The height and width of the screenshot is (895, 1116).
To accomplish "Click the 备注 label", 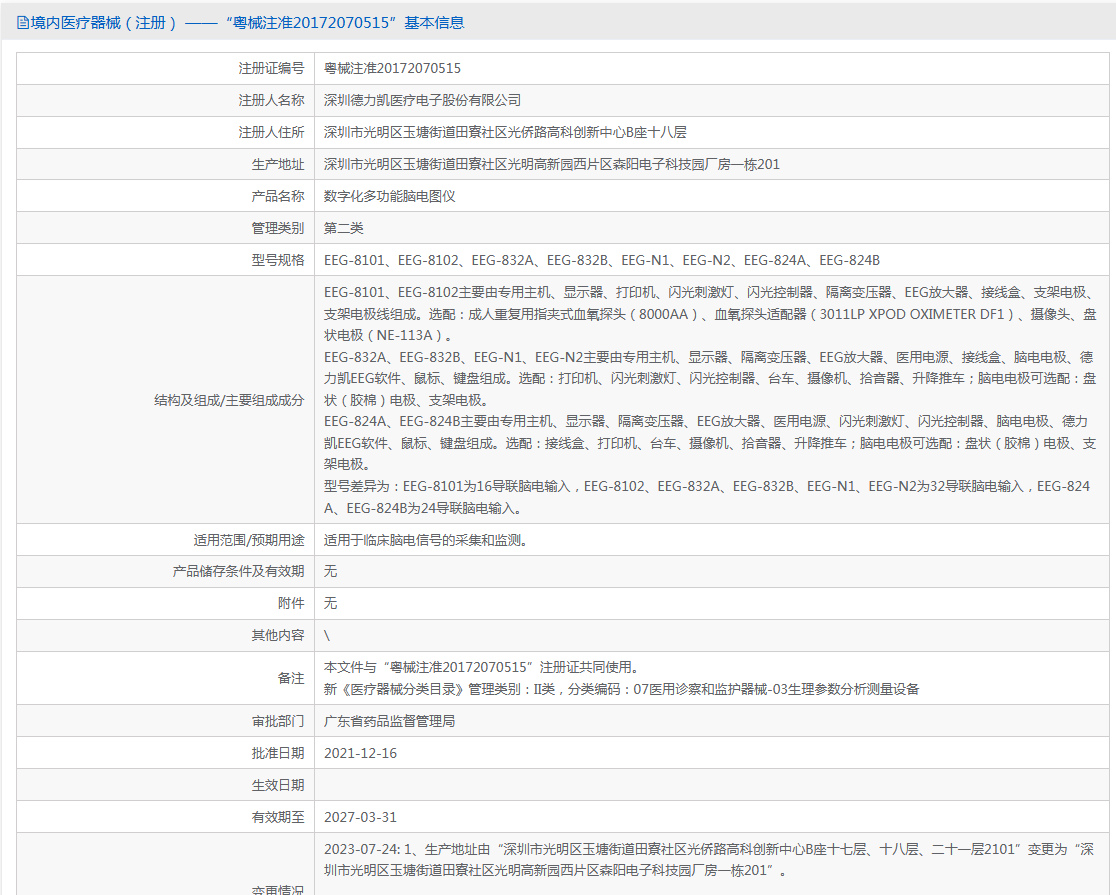I will (291, 679).
